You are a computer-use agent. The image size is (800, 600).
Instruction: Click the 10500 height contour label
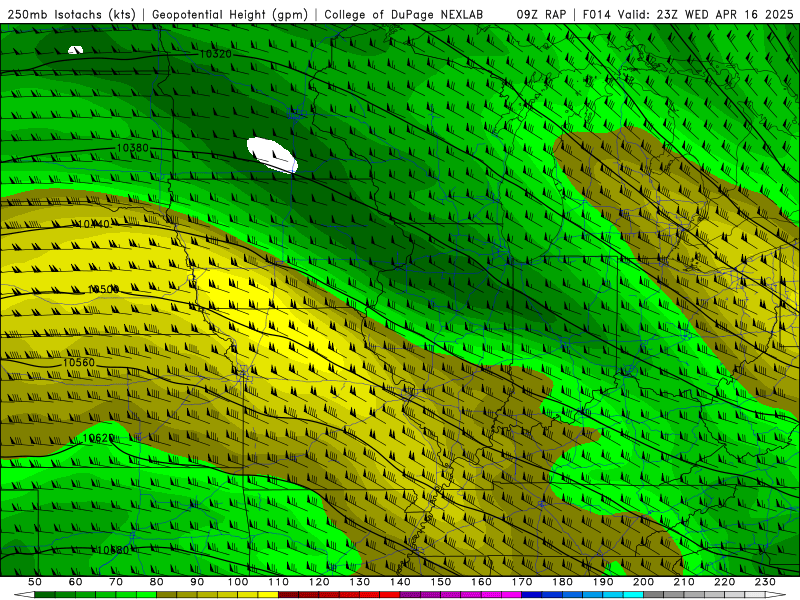pos(104,289)
